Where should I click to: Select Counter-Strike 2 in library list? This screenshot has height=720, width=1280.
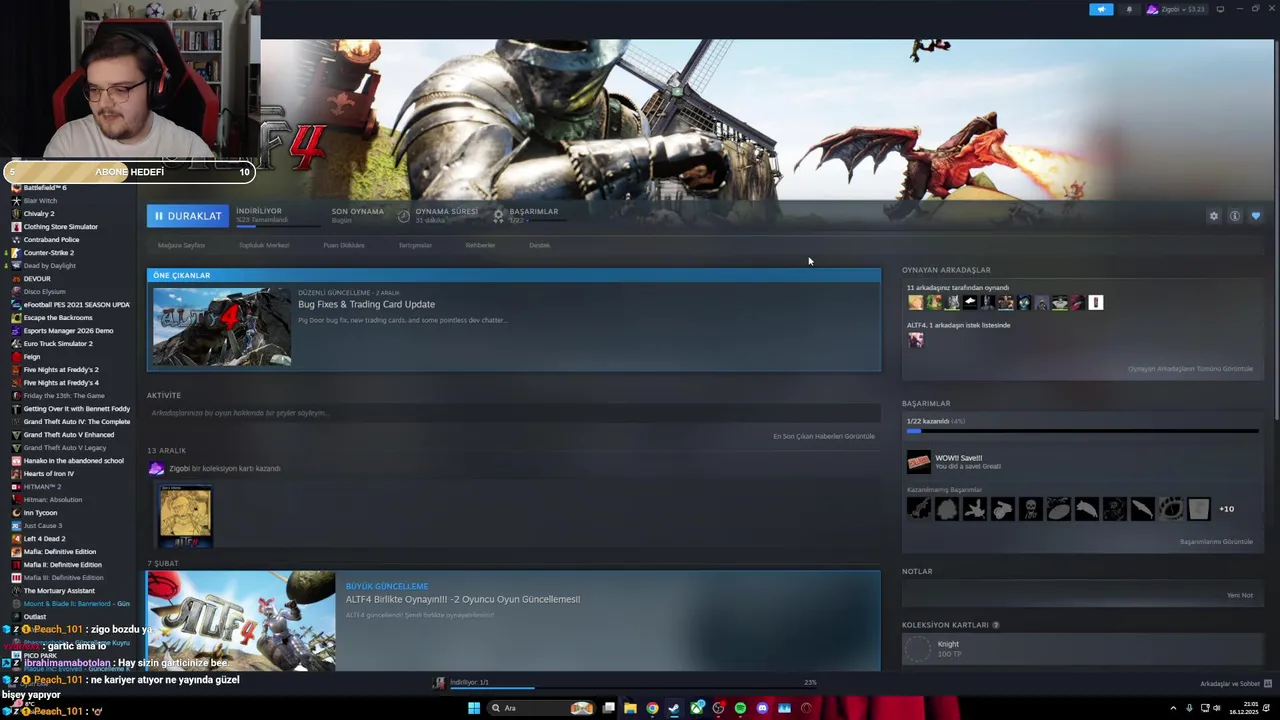(x=49, y=252)
